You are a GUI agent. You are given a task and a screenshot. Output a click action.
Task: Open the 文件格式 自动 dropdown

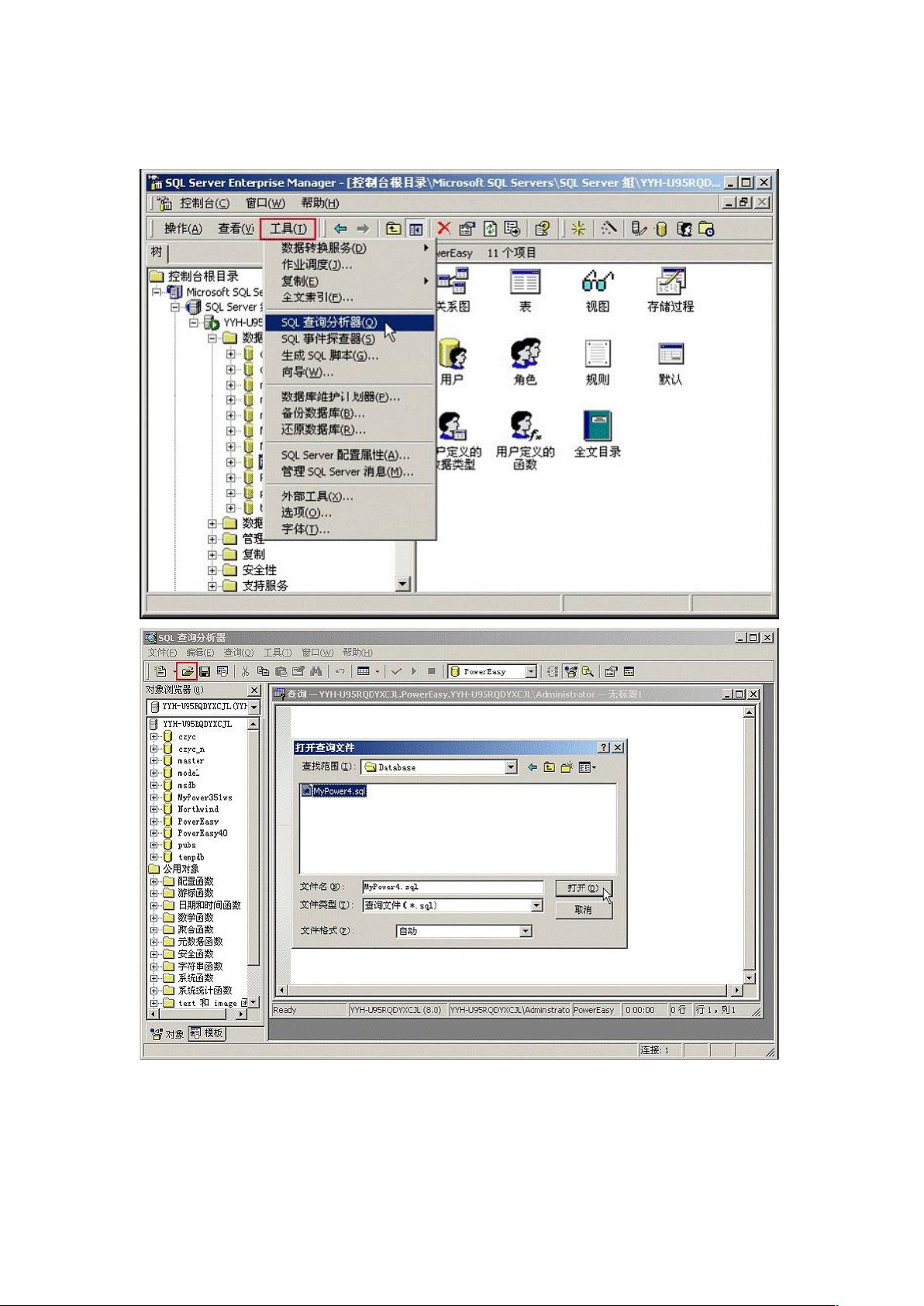tap(526, 931)
